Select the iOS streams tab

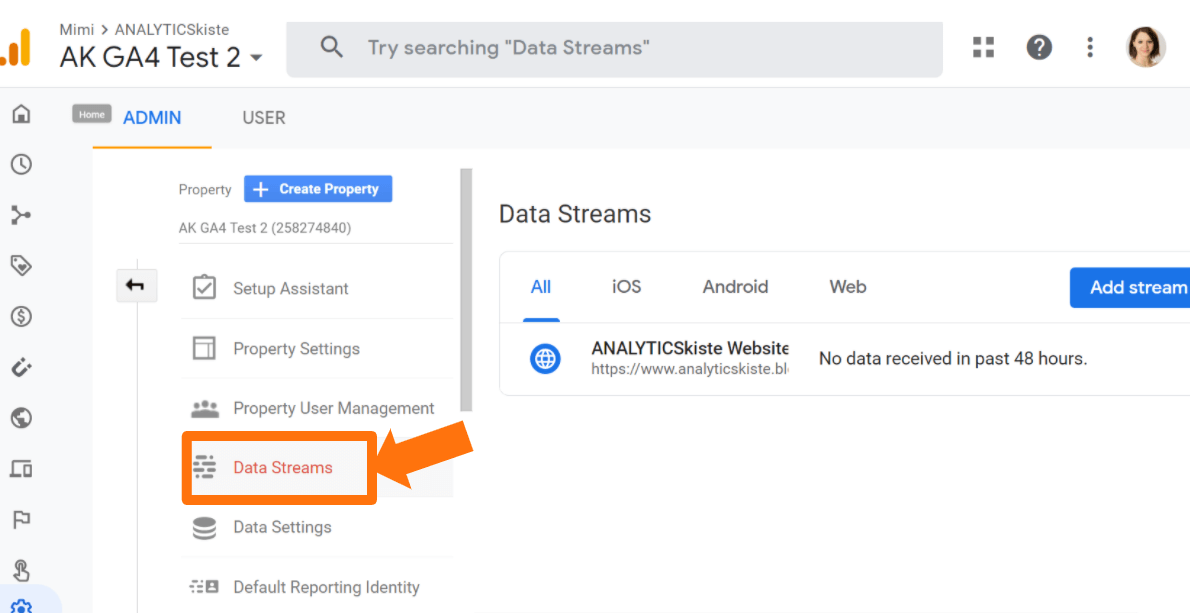point(626,287)
